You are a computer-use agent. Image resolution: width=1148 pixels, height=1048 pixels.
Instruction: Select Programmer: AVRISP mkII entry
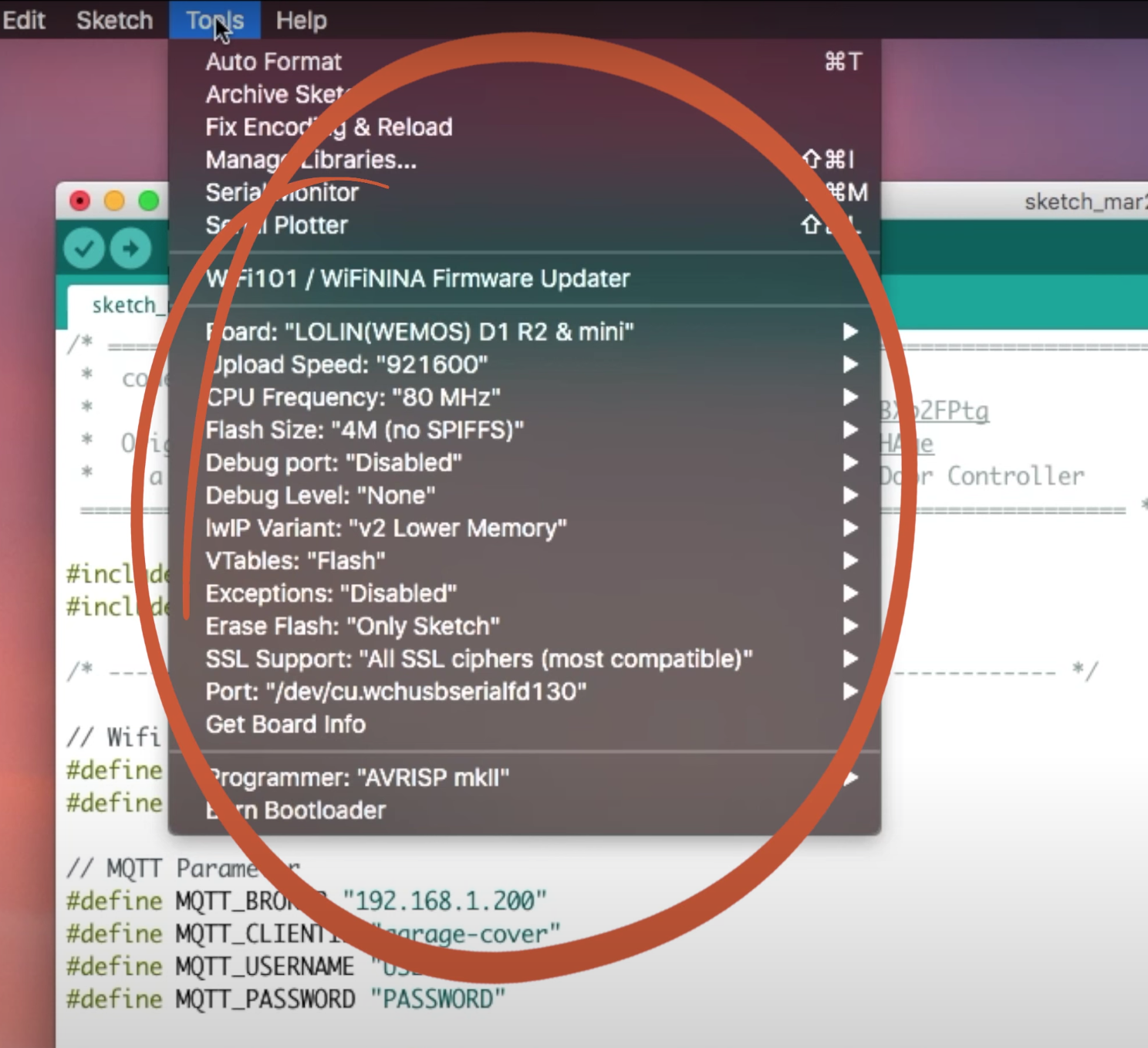click(x=525, y=778)
